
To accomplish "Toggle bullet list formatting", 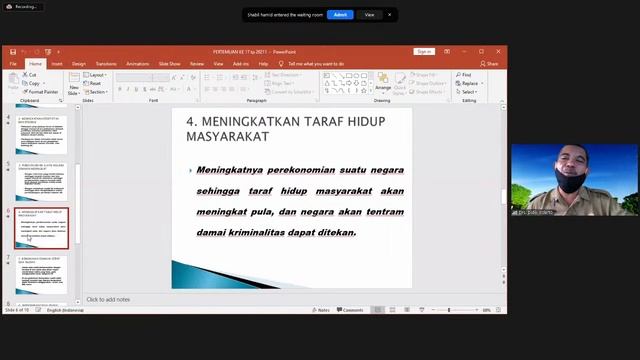I will click(x=208, y=77).
